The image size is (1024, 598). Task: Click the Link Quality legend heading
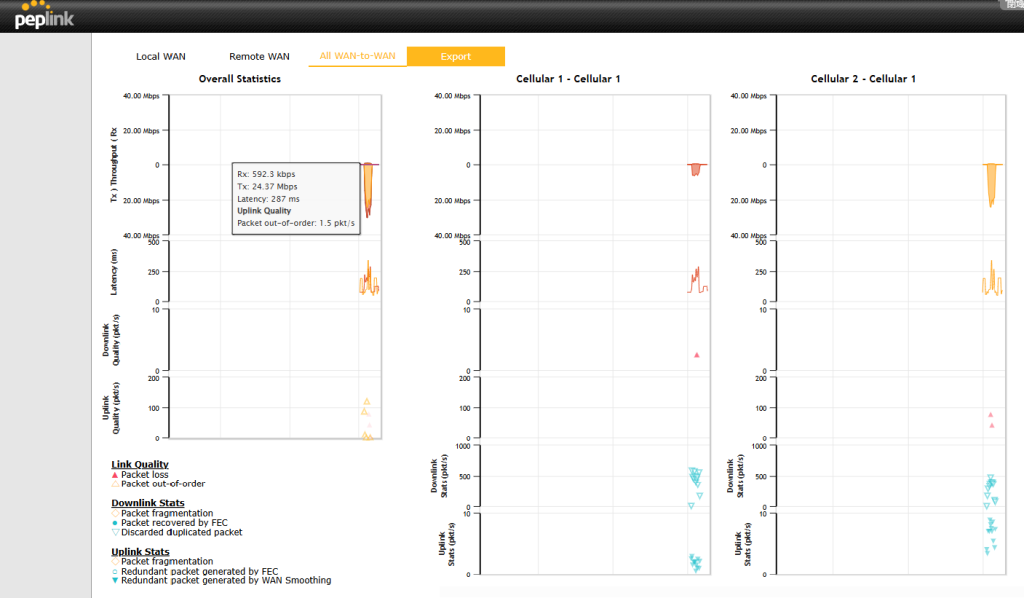pyautogui.click(x=139, y=464)
